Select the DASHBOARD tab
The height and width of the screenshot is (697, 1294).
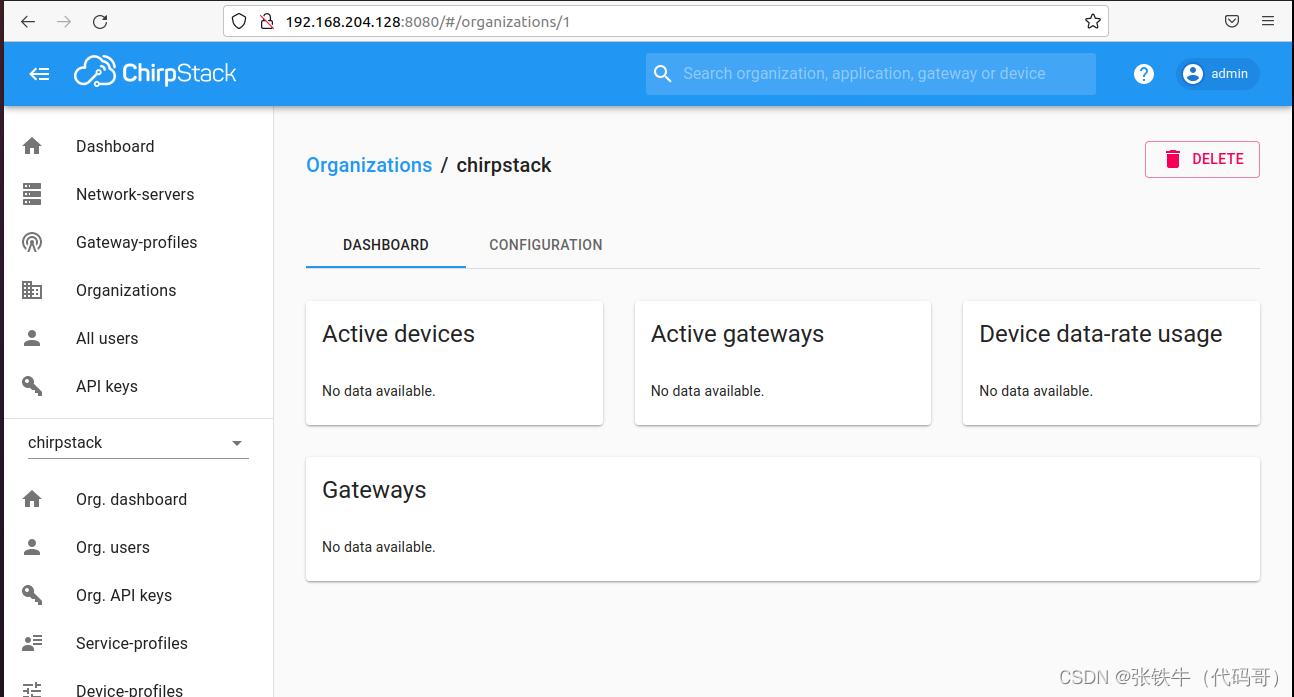pos(385,245)
